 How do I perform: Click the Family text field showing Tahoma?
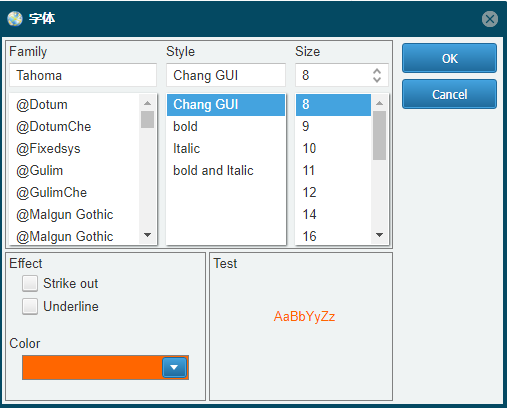83,75
